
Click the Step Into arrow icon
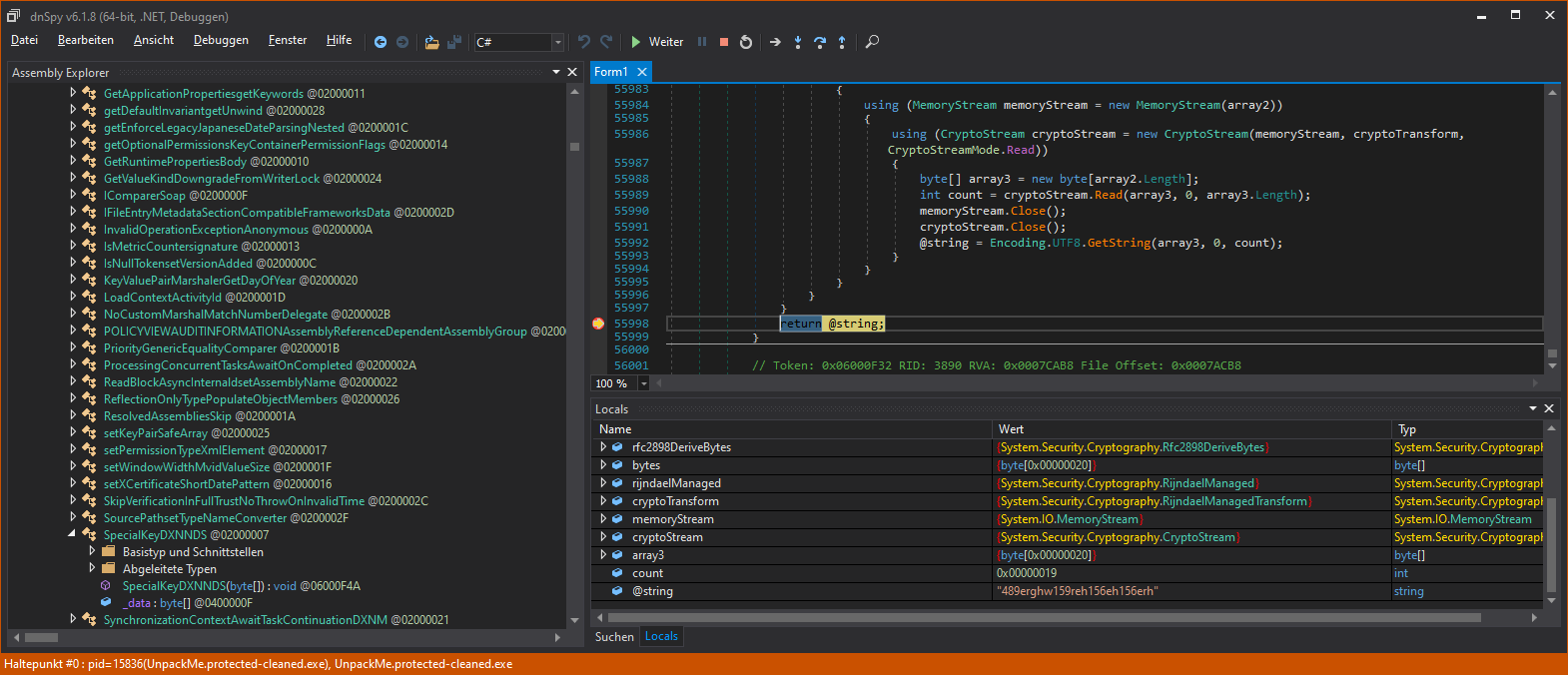798,42
